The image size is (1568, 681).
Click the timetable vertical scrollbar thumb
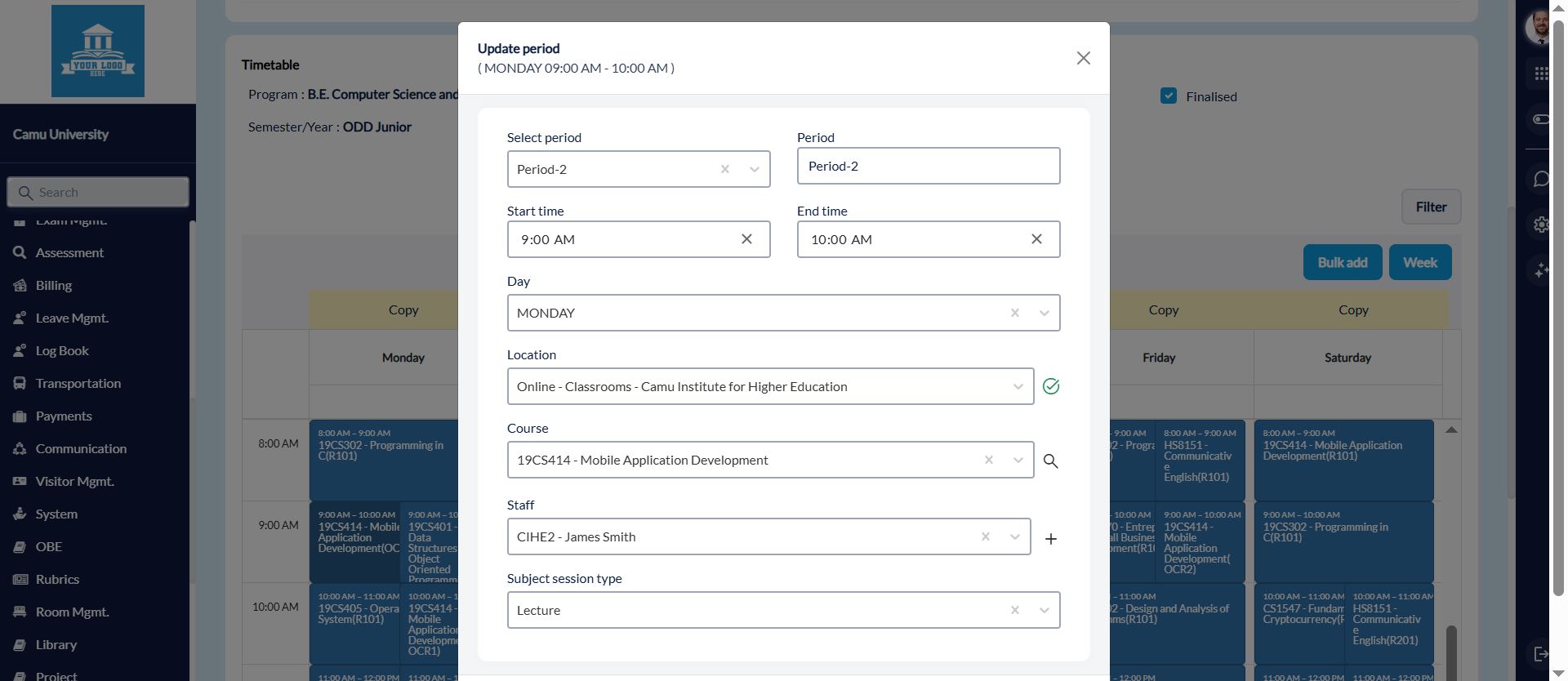[x=1451, y=653]
